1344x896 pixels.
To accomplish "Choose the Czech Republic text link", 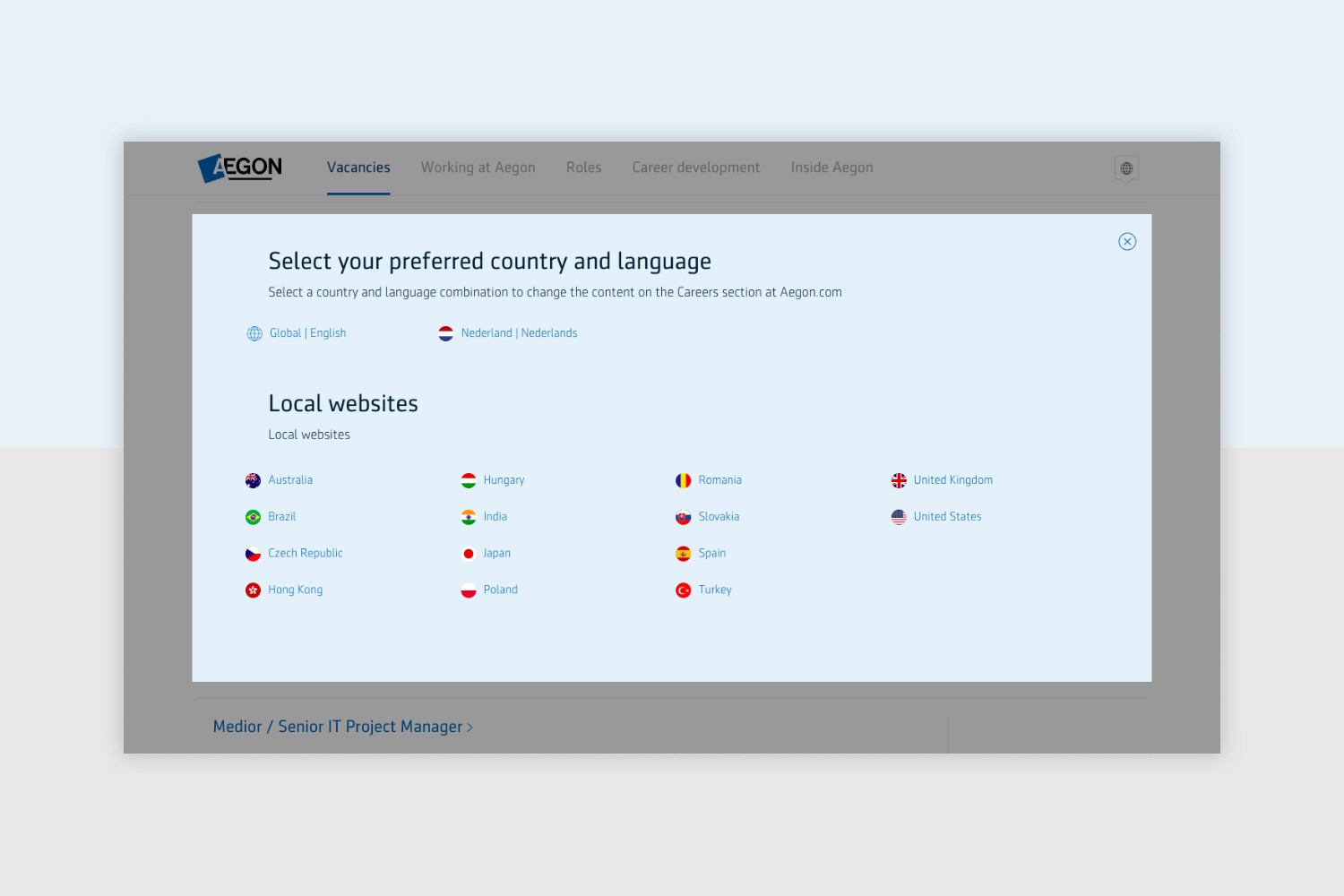I will pyautogui.click(x=306, y=554).
